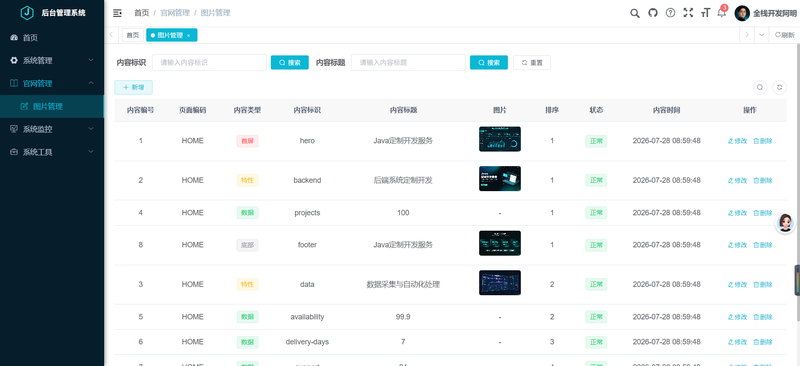The width and height of the screenshot is (800, 366).
Task: Expand 系统监控 sidebar menu
Action: [52, 129]
